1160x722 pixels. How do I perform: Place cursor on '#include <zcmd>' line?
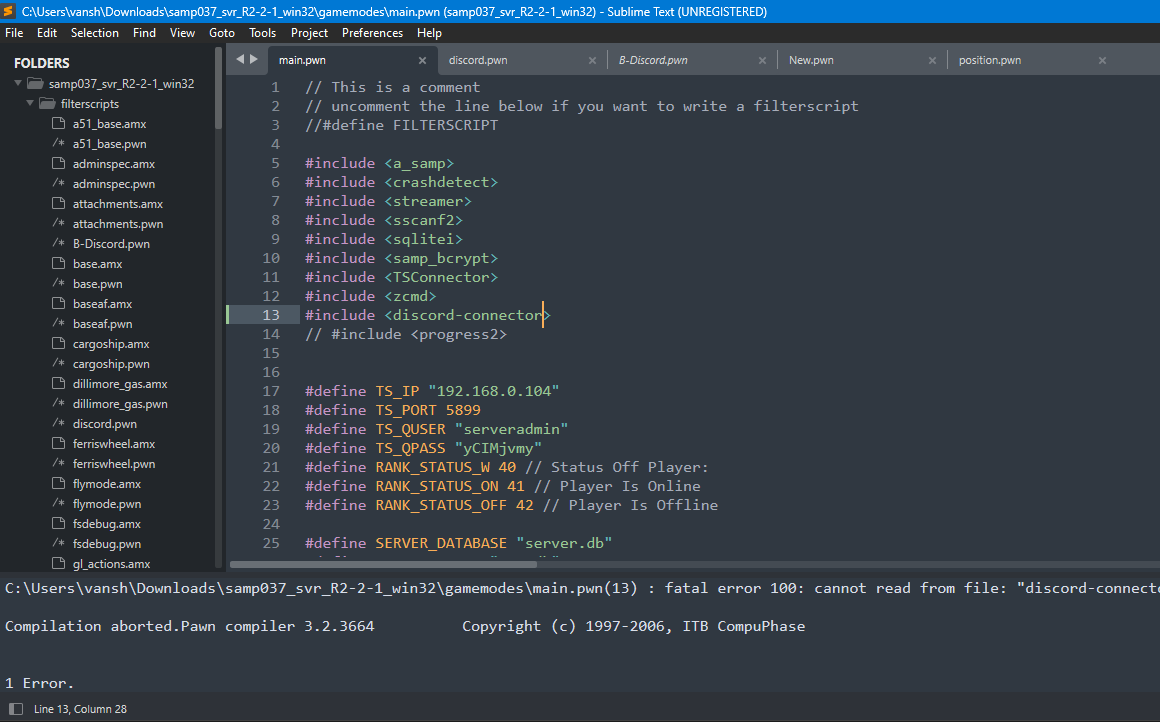point(371,296)
